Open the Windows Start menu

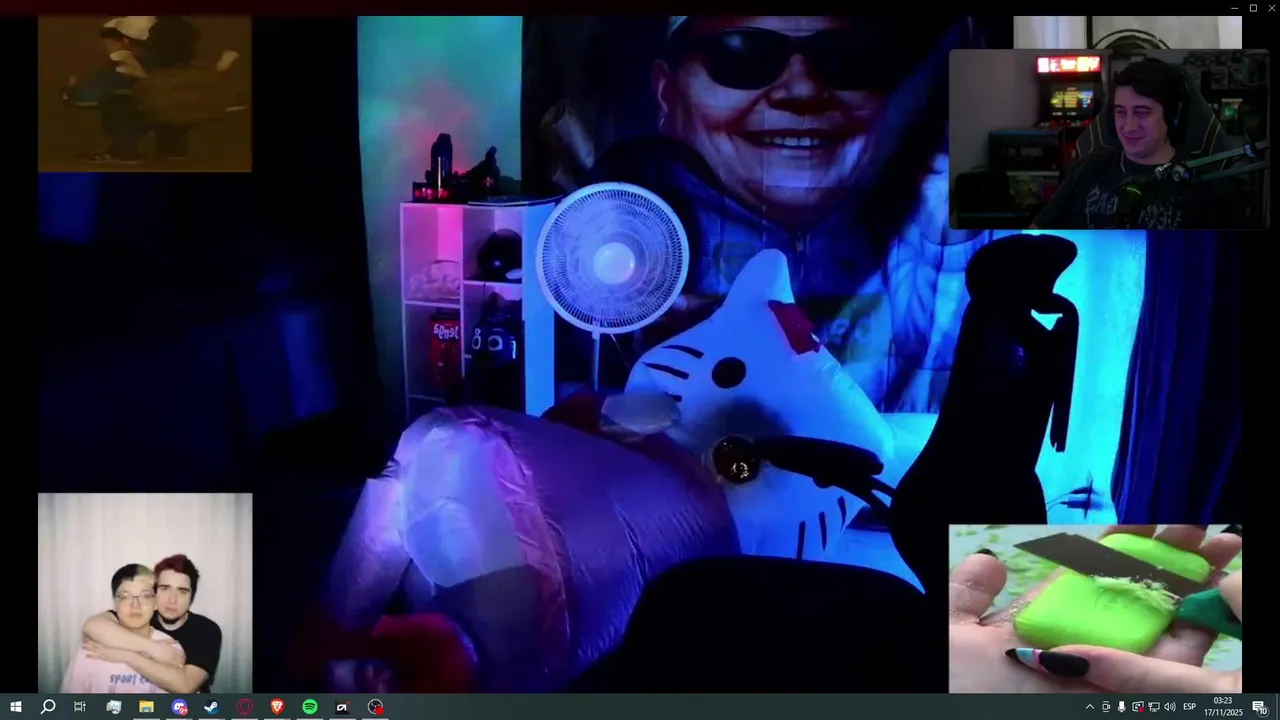15,707
